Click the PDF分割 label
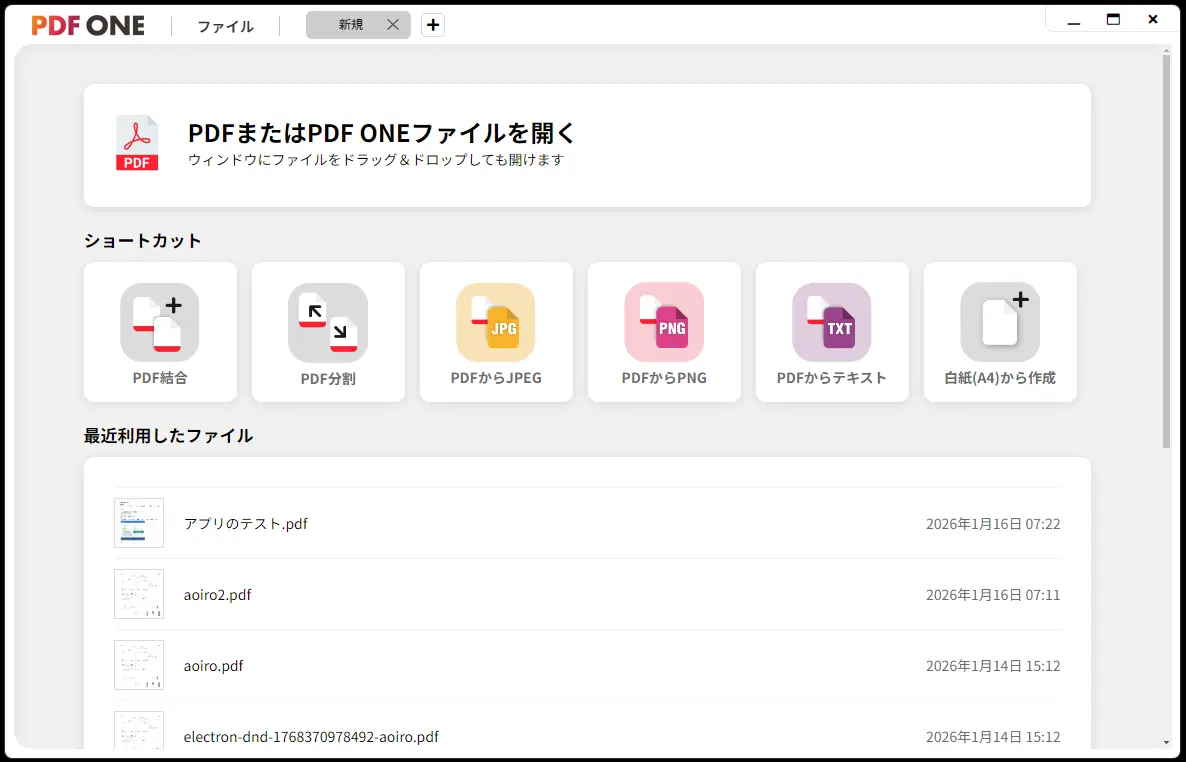This screenshot has height=762, width=1186. pyautogui.click(x=328, y=378)
